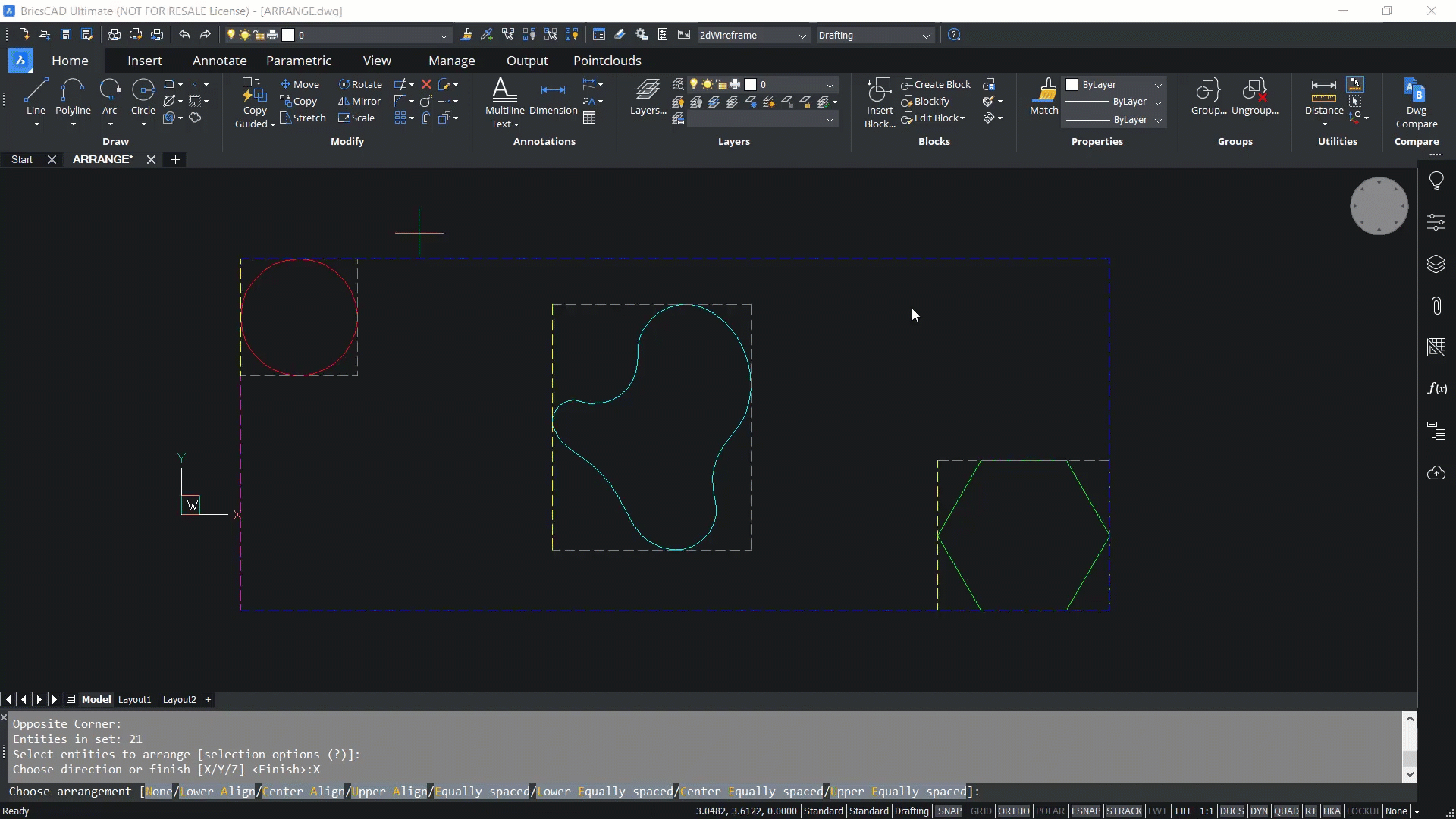The width and height of the screenshot is (1456, 819).
Task: Activate the Rotate command
Action: coord(360,84)
